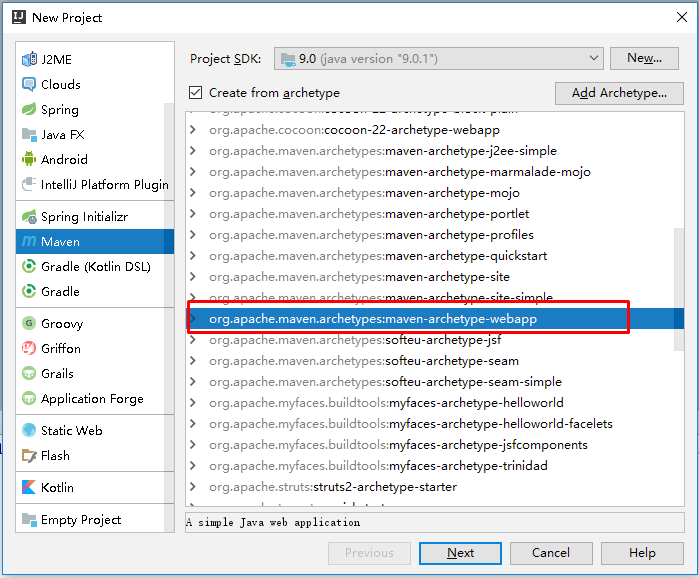This screenshot has width=699, height=578.
Task: Uncheck Create from archetype checkbox
Action: (x=196, y=93)
